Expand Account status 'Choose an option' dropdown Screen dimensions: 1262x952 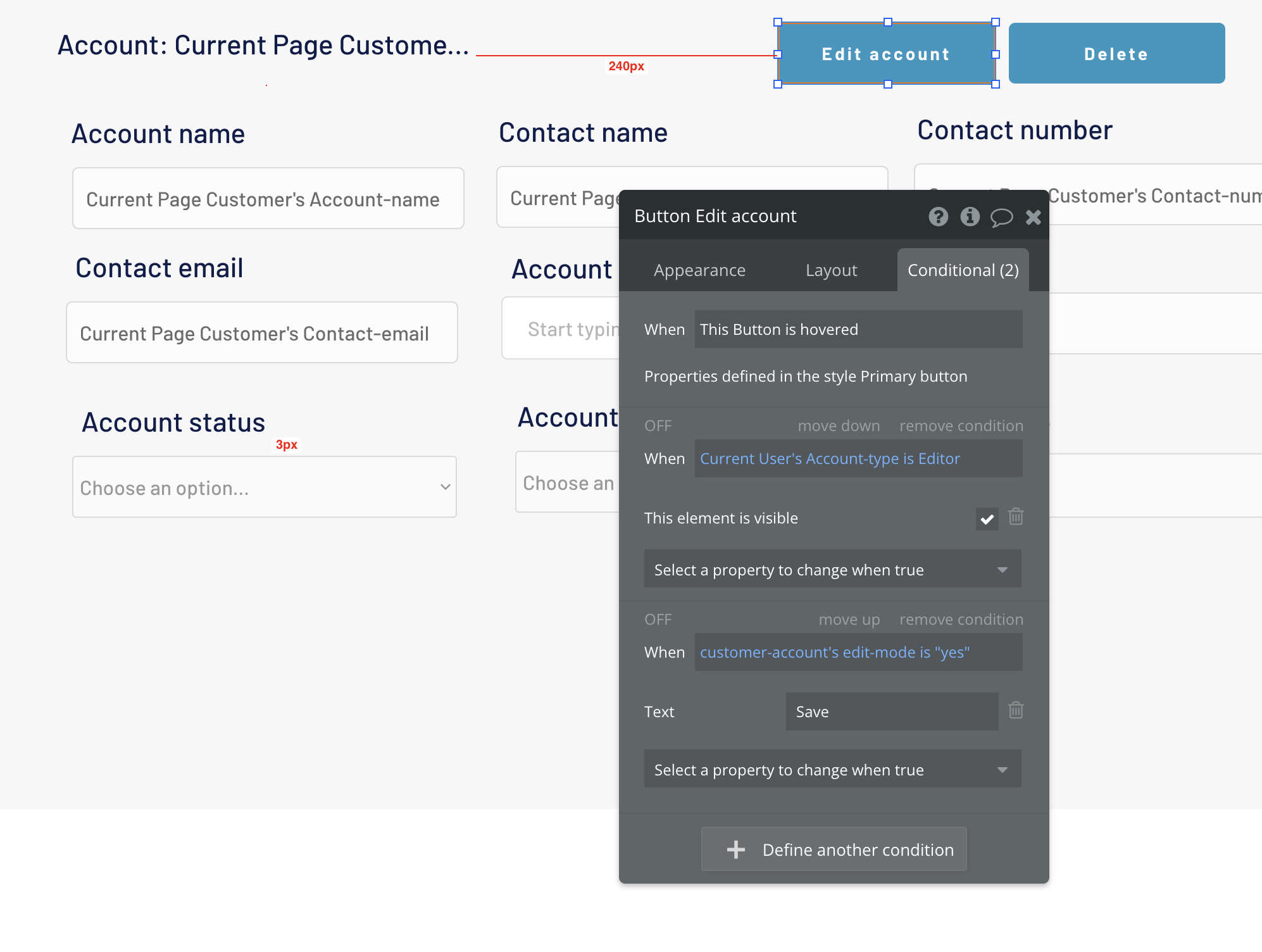click(x=265, y=487)
